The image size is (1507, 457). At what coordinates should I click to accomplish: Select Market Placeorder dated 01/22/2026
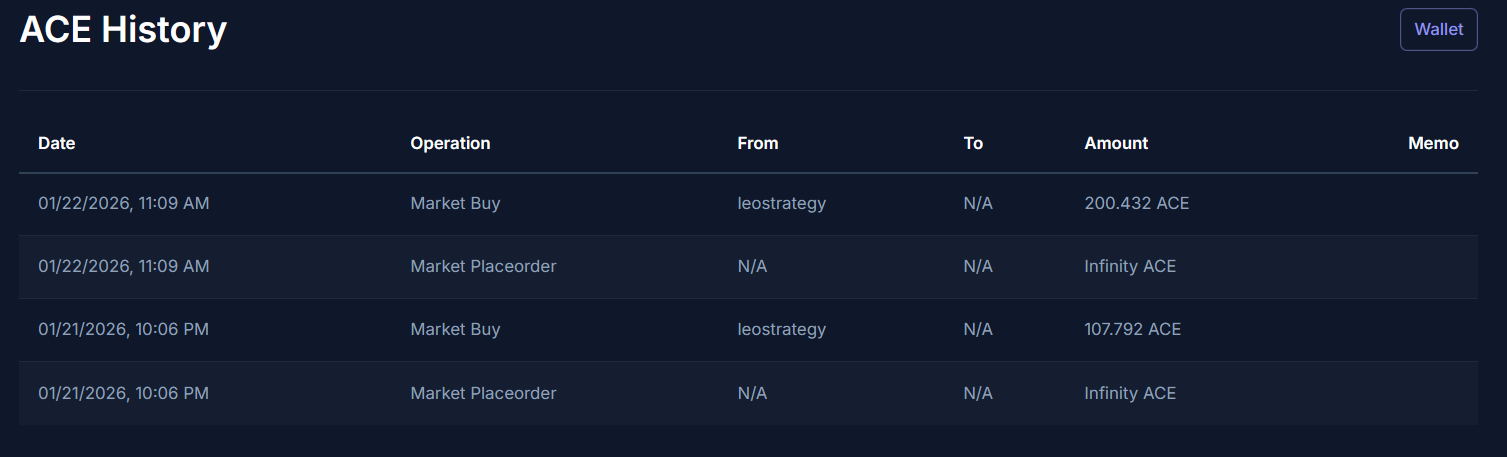tap(483, 266)
